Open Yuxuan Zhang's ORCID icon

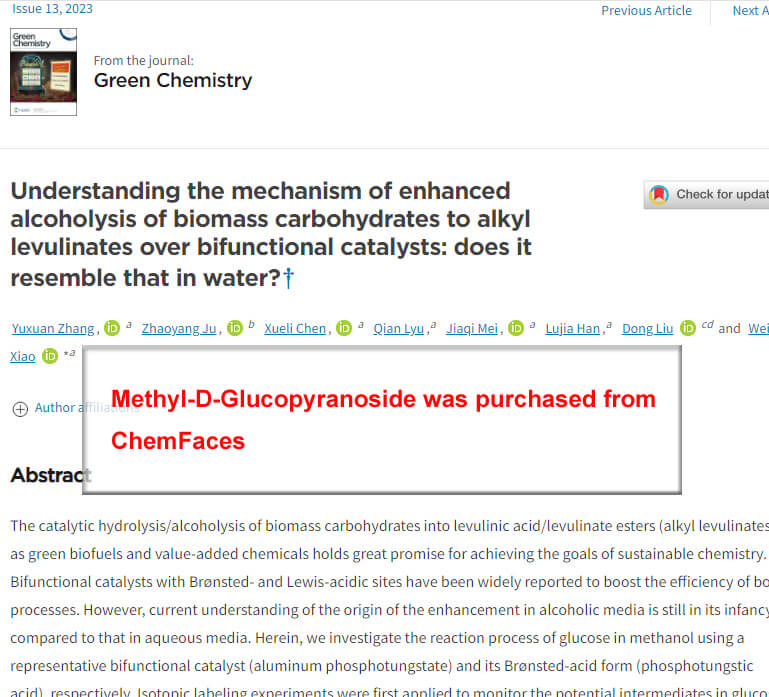click(x=112, y=328)
